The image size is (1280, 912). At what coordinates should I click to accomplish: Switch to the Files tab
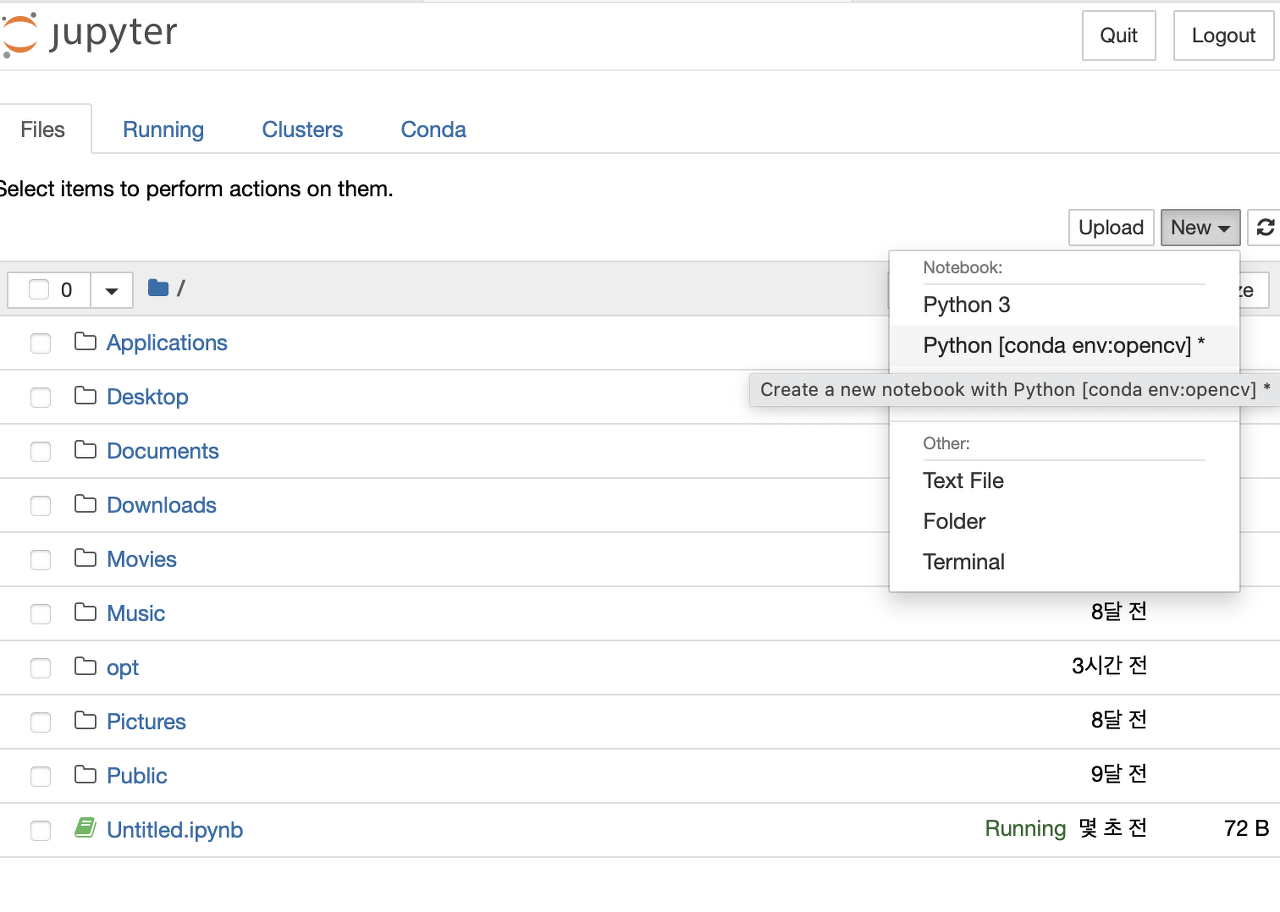(x=43, y=129)
